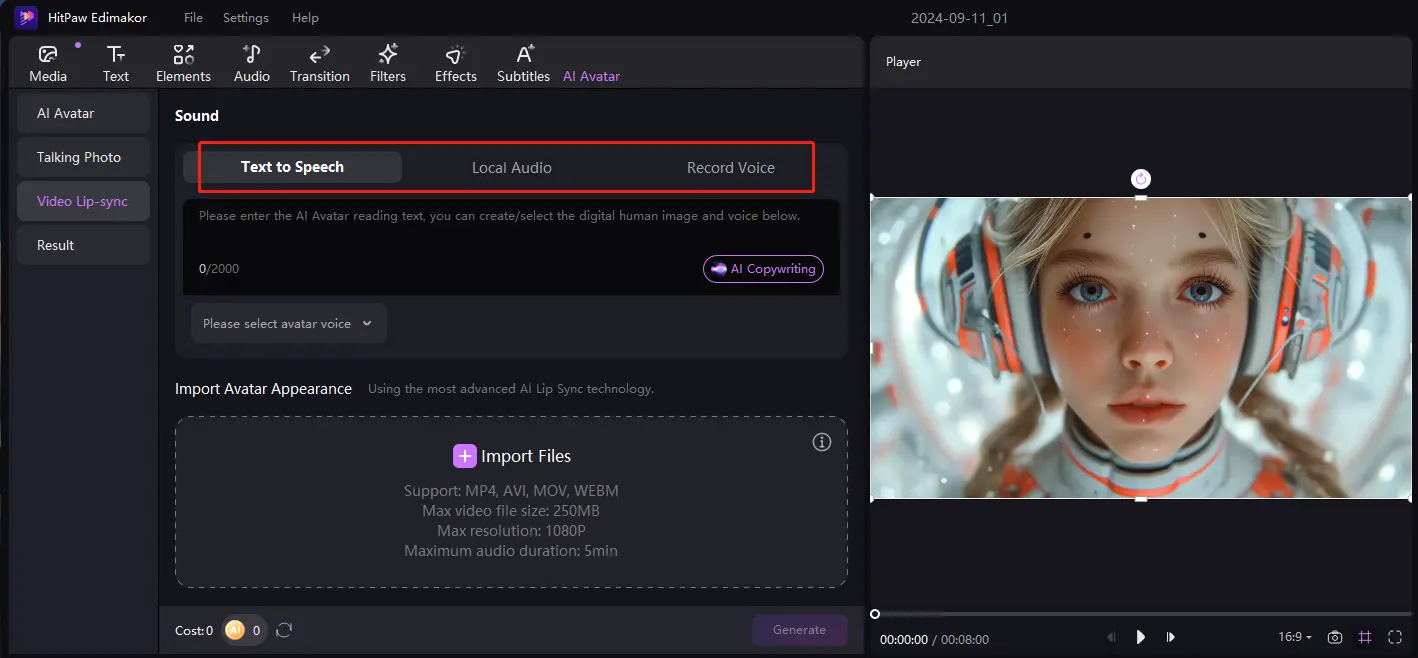This screenshot has height=658, width=1418.
Task: Open the 'Please select avatar voice' dropdown
Action: click(288, 323)
